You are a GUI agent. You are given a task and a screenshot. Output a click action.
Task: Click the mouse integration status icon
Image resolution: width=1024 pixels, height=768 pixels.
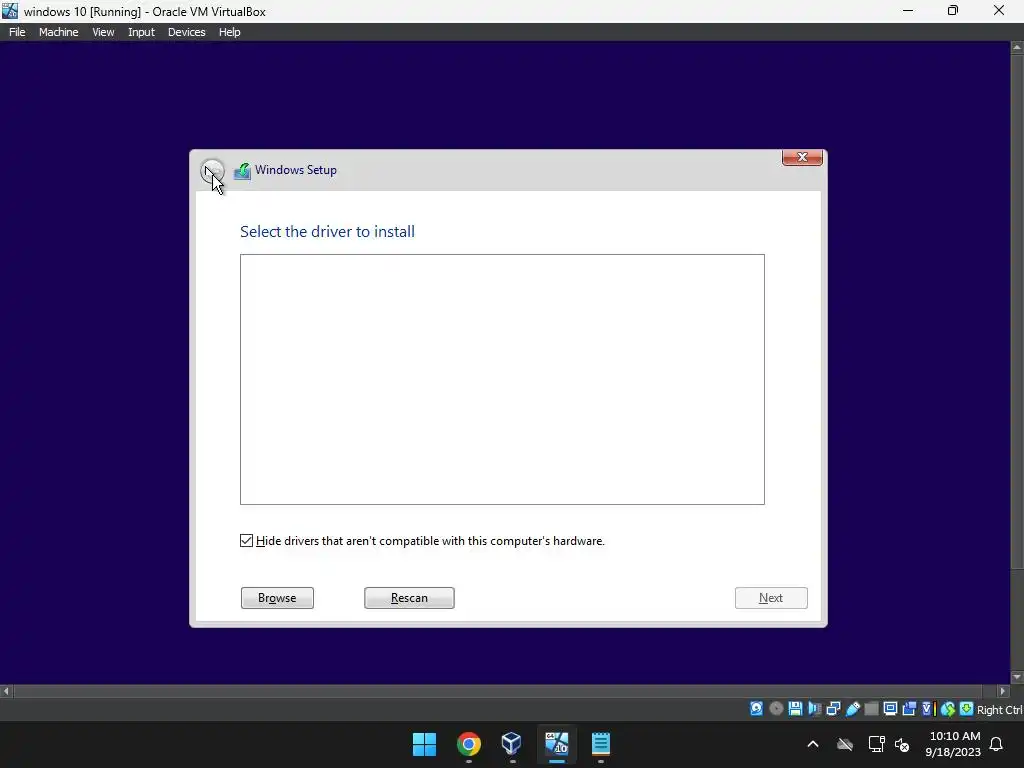pyautogui.click(x=948, y=709)
